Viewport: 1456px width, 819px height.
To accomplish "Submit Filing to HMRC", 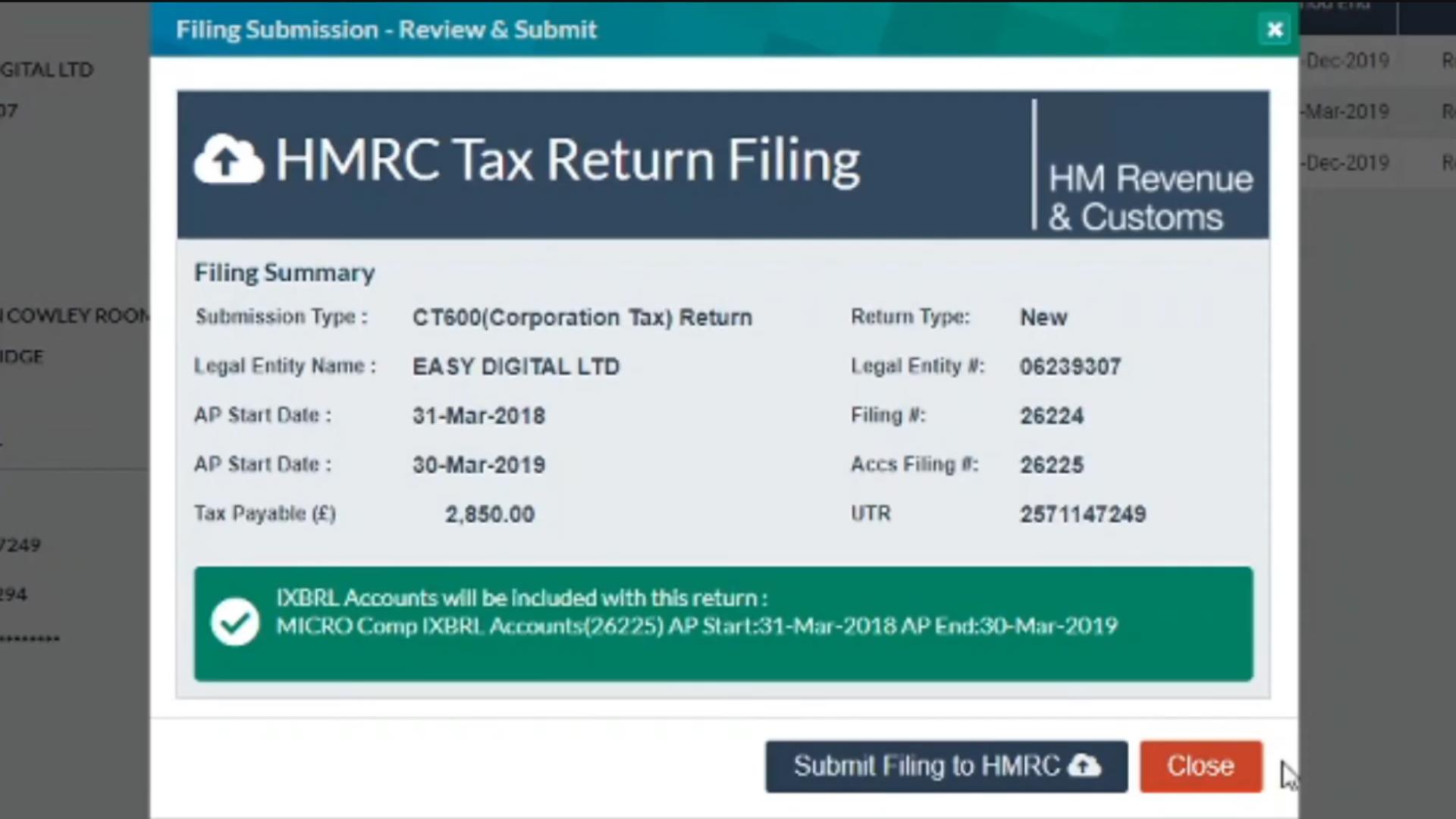I will (x=946, y=766).
